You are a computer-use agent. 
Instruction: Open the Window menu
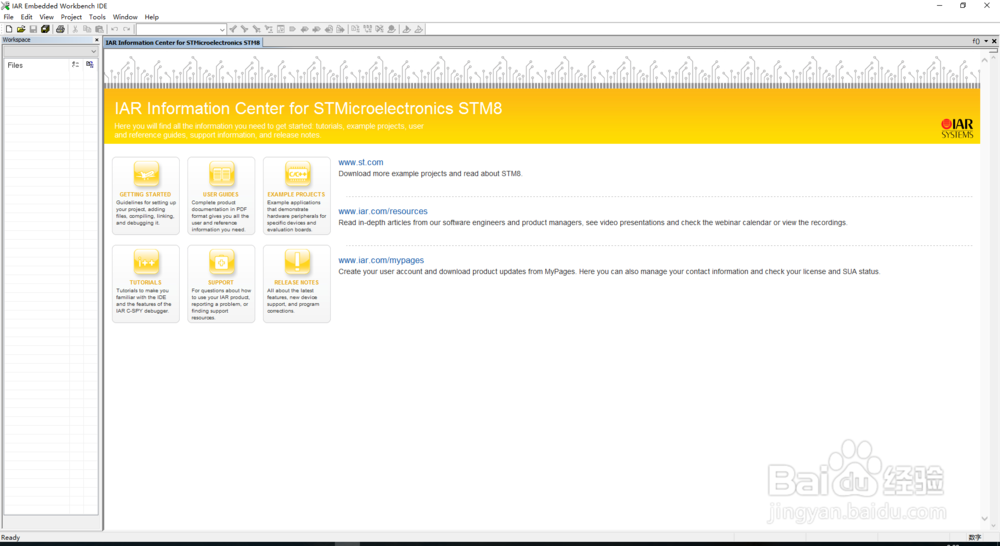click(125, 17)
